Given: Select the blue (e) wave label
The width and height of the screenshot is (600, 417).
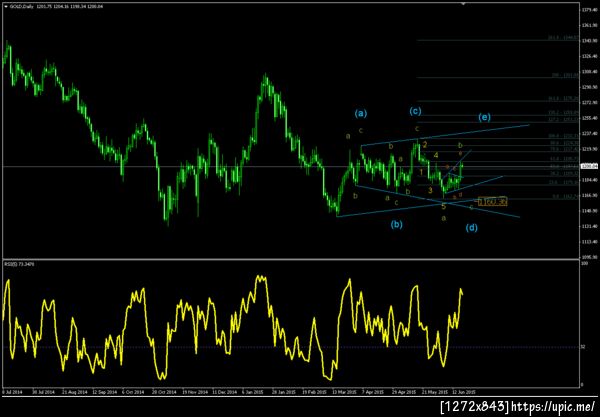Looking at the screenshot, I should click(x=484, y=117).
